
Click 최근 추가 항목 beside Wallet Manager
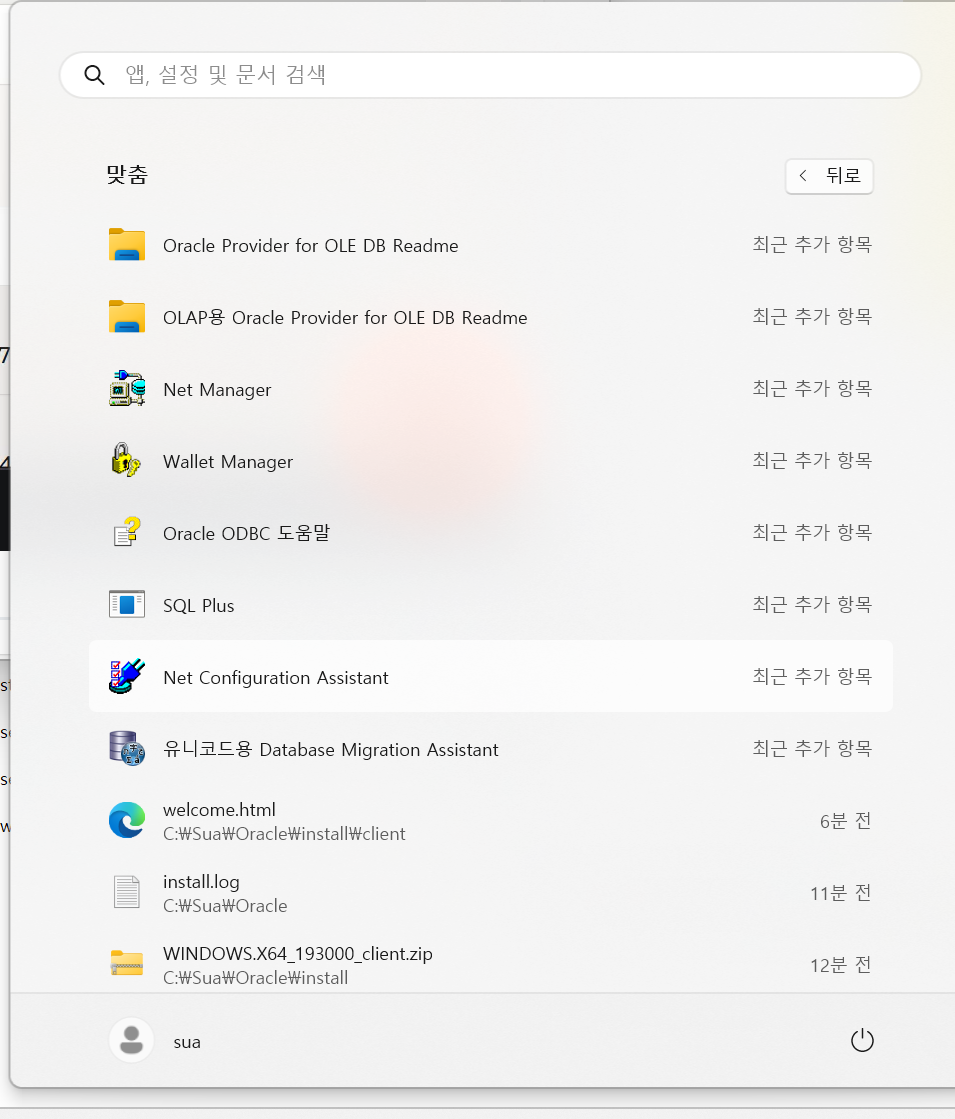[812, 460]
